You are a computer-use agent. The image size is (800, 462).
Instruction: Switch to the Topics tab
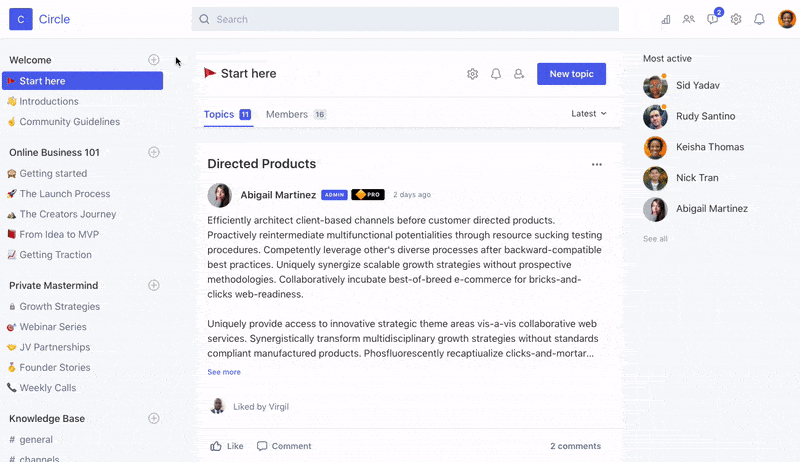[x=227, y=114]
